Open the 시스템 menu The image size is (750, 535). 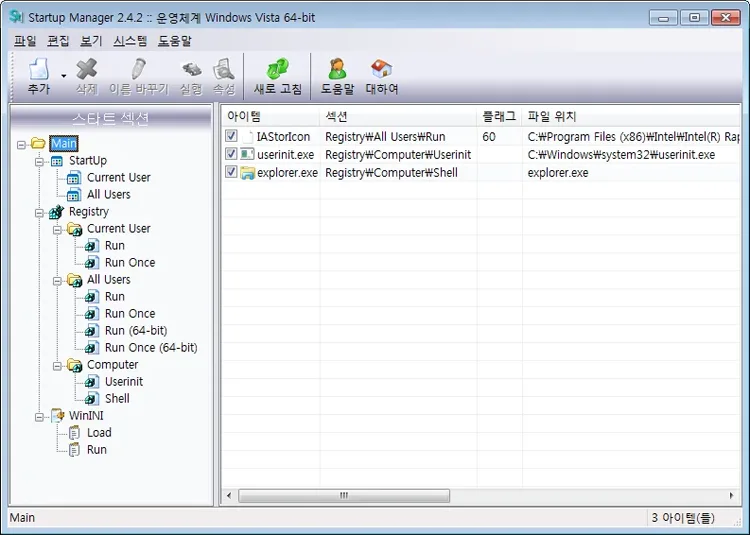130,41
